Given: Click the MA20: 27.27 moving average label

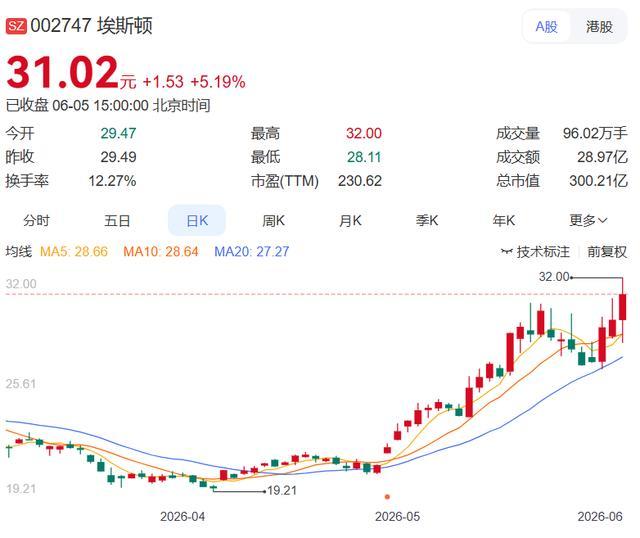Looking at the screenshot, I should pos(252,251).
